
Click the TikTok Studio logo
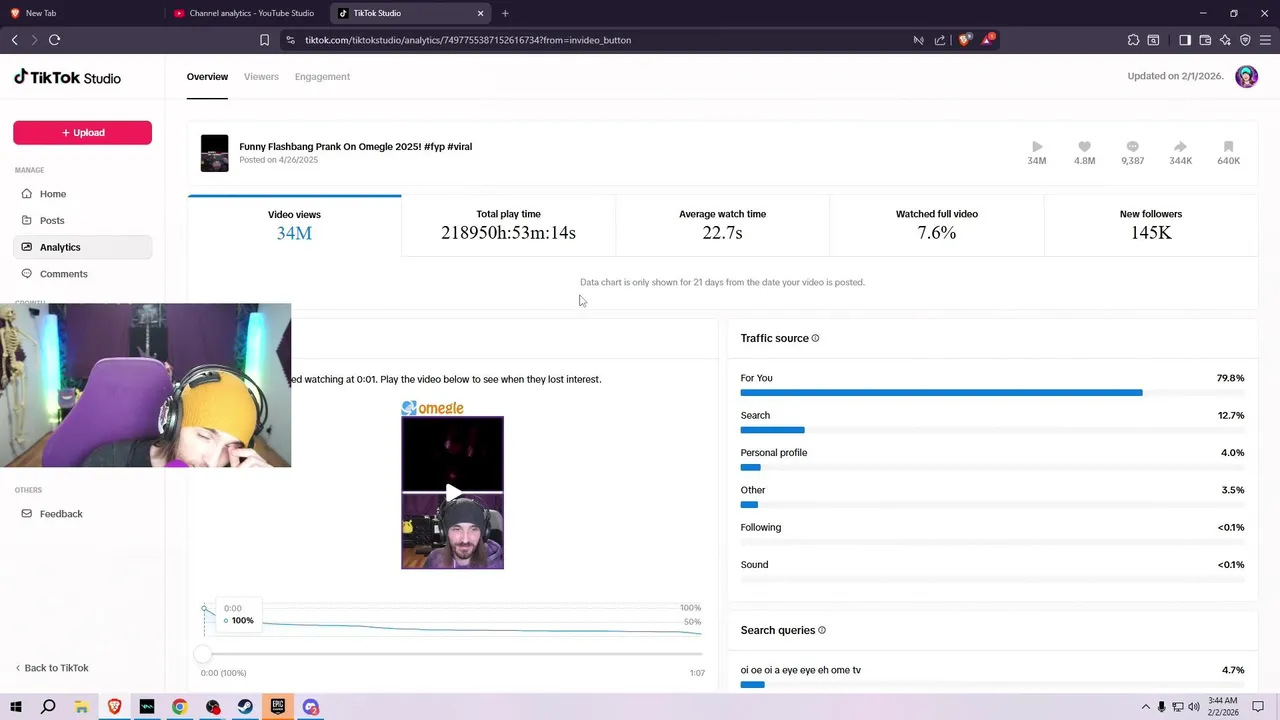(x=67, y=77)
